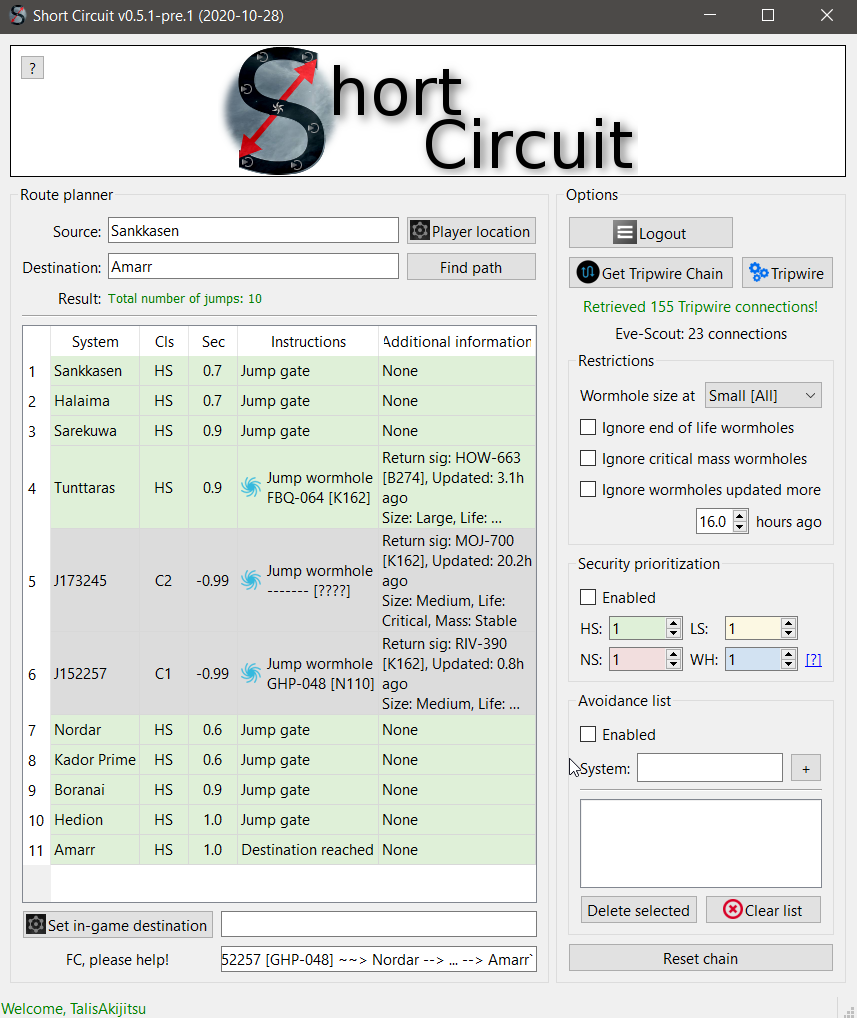
Task: Click the gears icon on Tripwire button
Action: (758, 272)
